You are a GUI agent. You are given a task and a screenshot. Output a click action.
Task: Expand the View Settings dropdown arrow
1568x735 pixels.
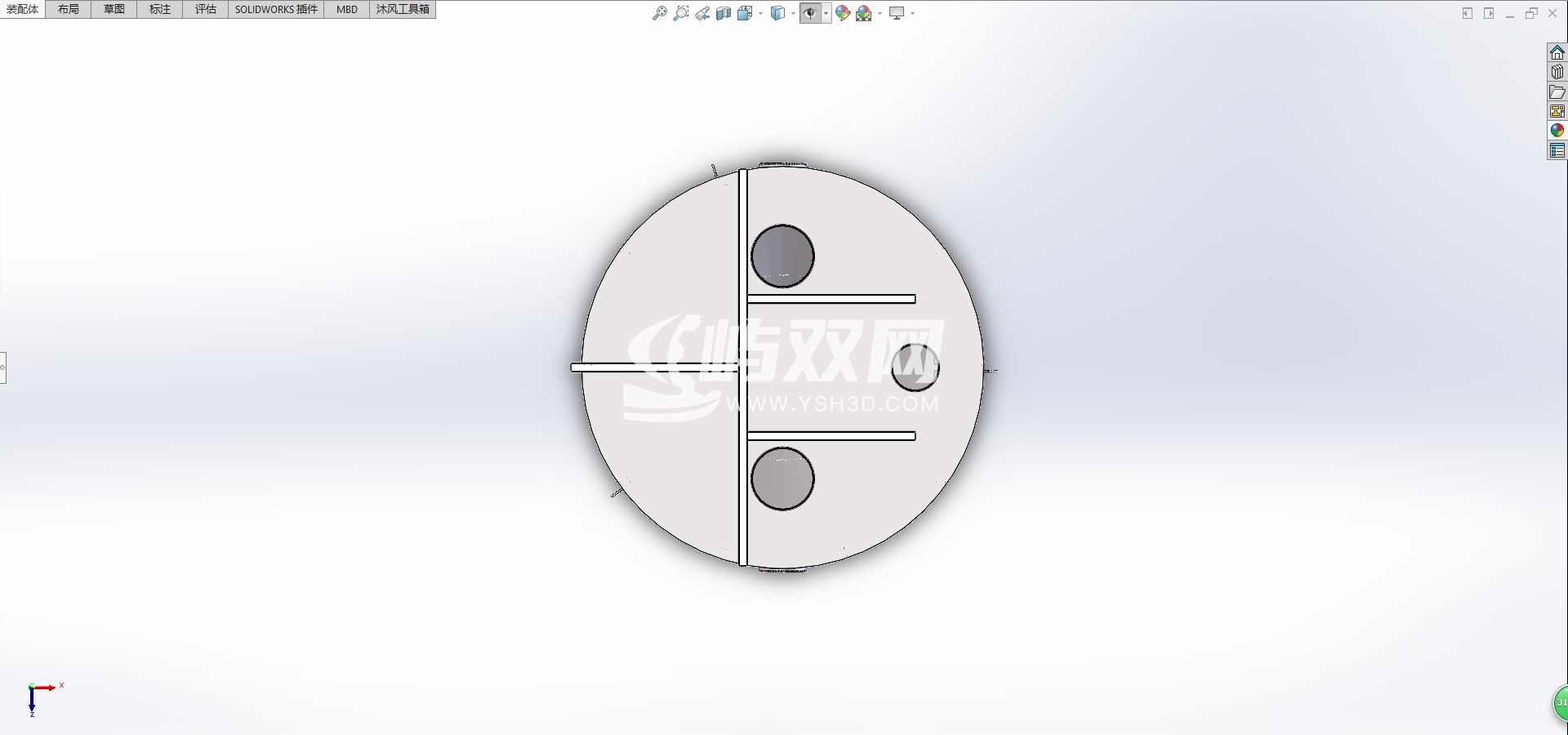click(912, 13)
